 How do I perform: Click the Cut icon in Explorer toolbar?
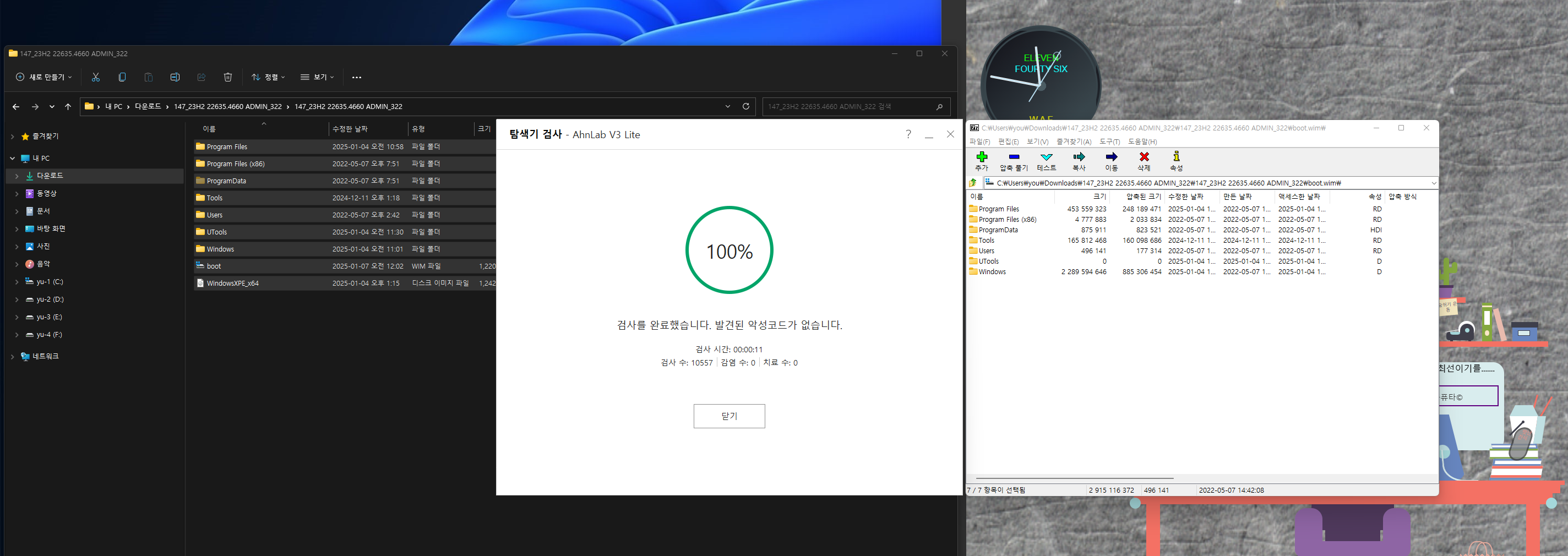click(x=96, y=77)
